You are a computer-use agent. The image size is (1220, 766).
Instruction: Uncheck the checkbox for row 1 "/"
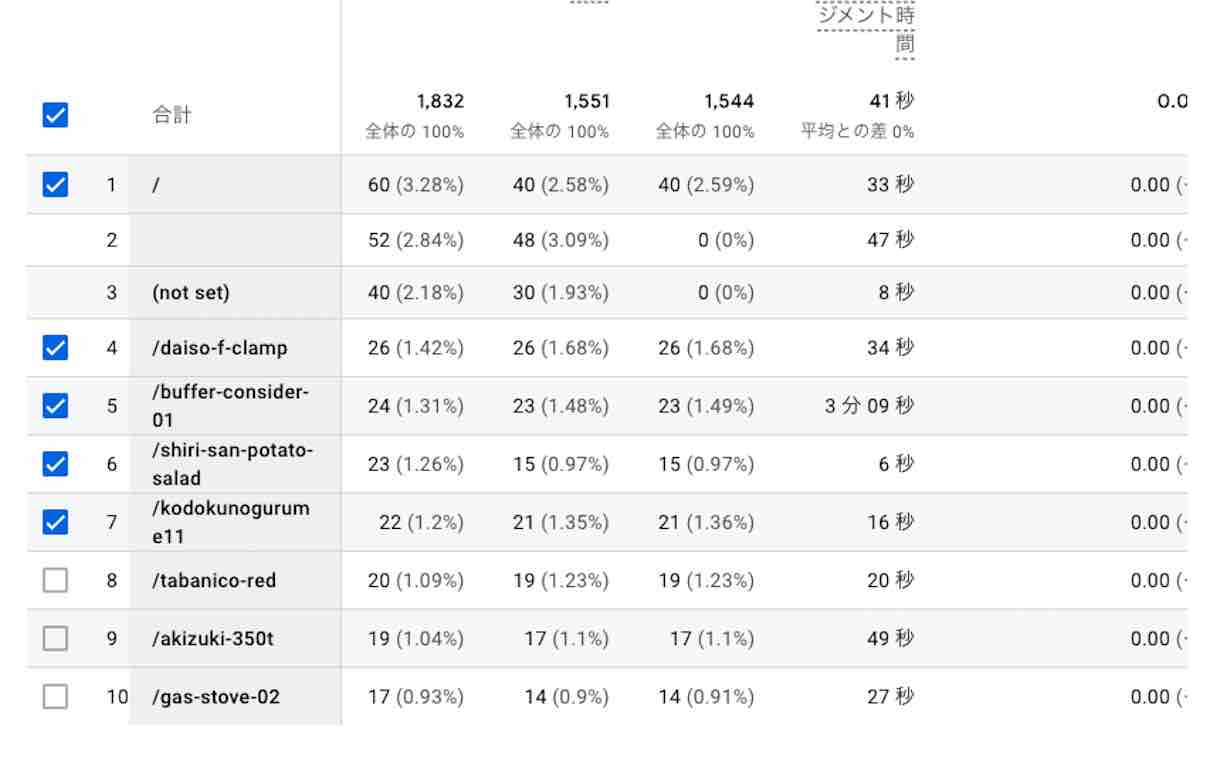55,185
